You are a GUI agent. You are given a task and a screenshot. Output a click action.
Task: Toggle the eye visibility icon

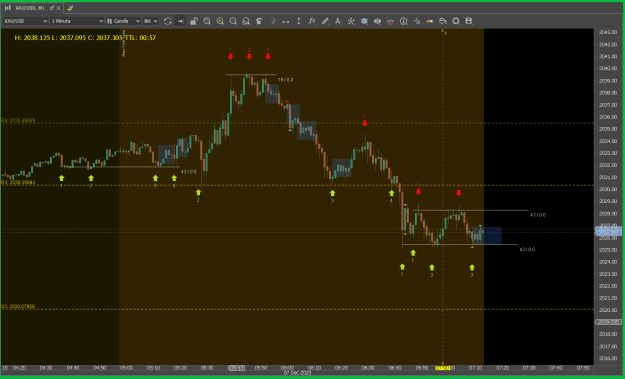377,21
